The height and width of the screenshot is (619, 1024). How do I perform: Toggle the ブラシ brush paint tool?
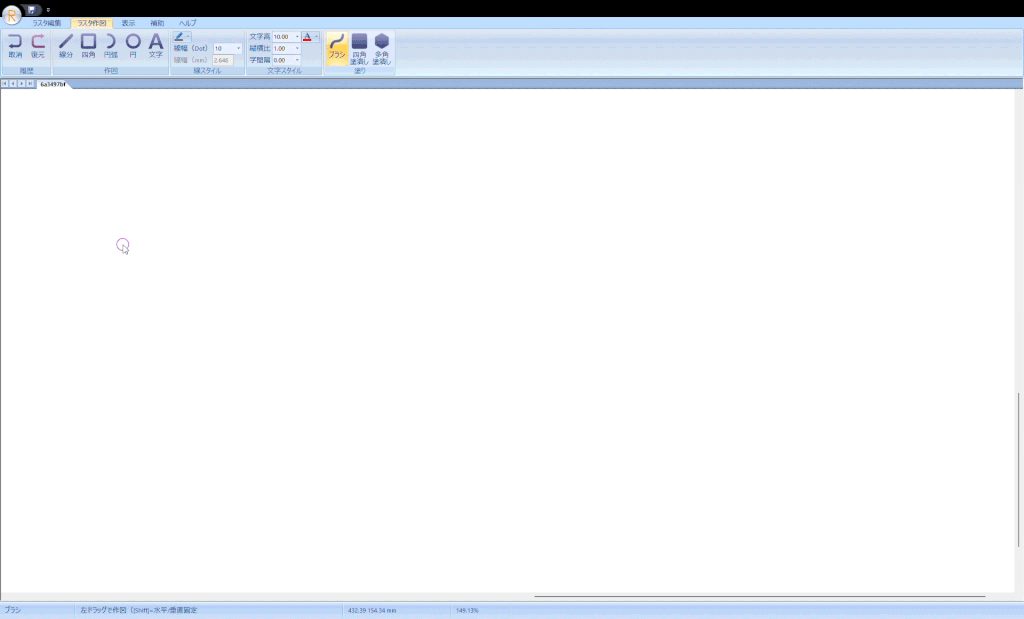click(x=337, y=48)
